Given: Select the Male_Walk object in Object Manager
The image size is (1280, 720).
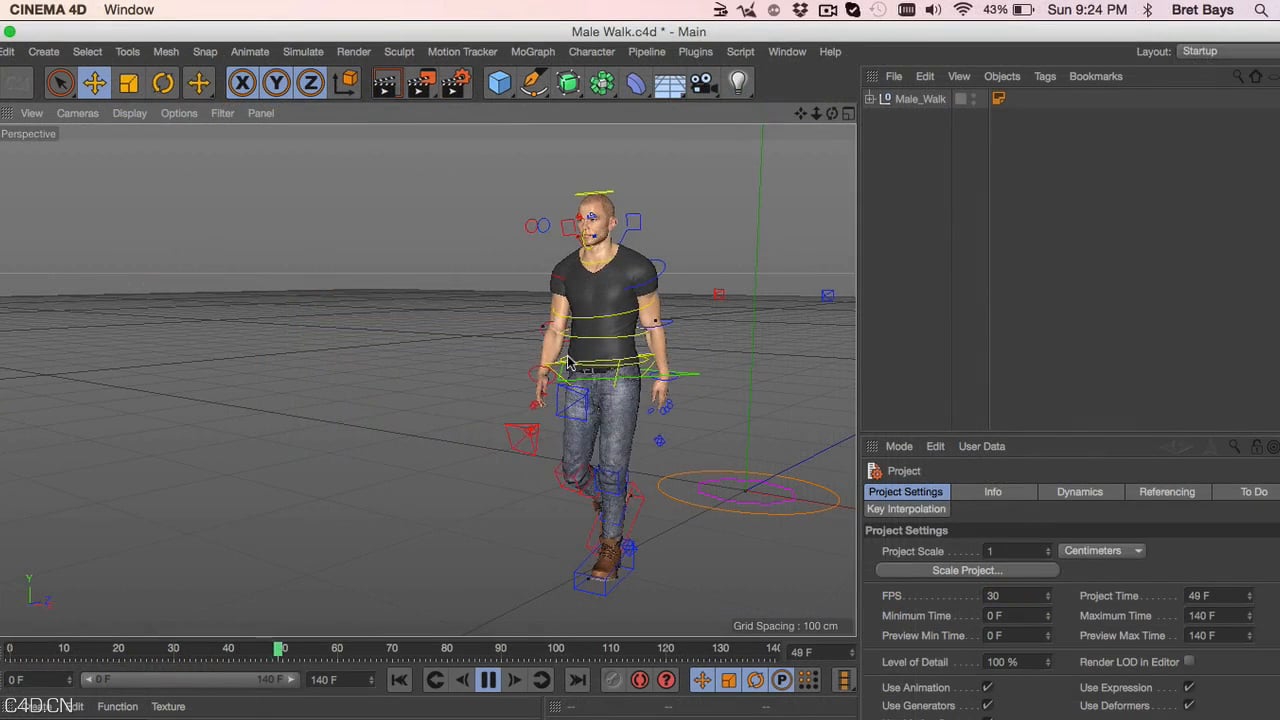Looking at the screenshot, I should pyautogui.click(x=919, y=98).
